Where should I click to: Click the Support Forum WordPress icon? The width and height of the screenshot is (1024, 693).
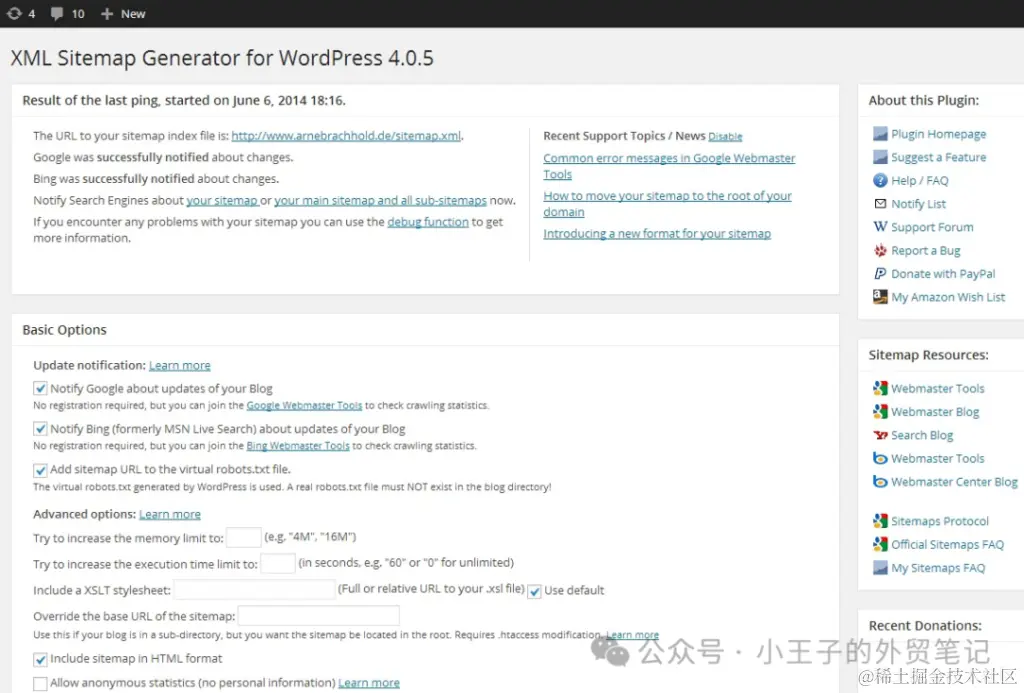pos(880,227)
